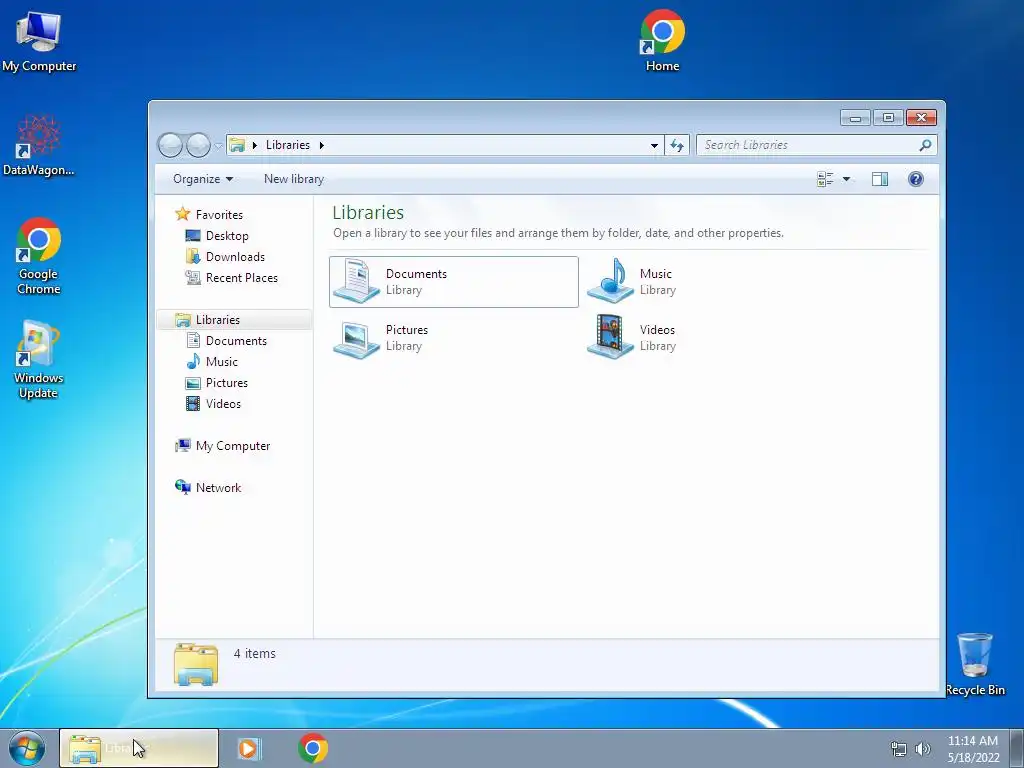Click the explorer Back arrow button
The height and width of the screenshot is (768, 1024).
tap(170, 145)
